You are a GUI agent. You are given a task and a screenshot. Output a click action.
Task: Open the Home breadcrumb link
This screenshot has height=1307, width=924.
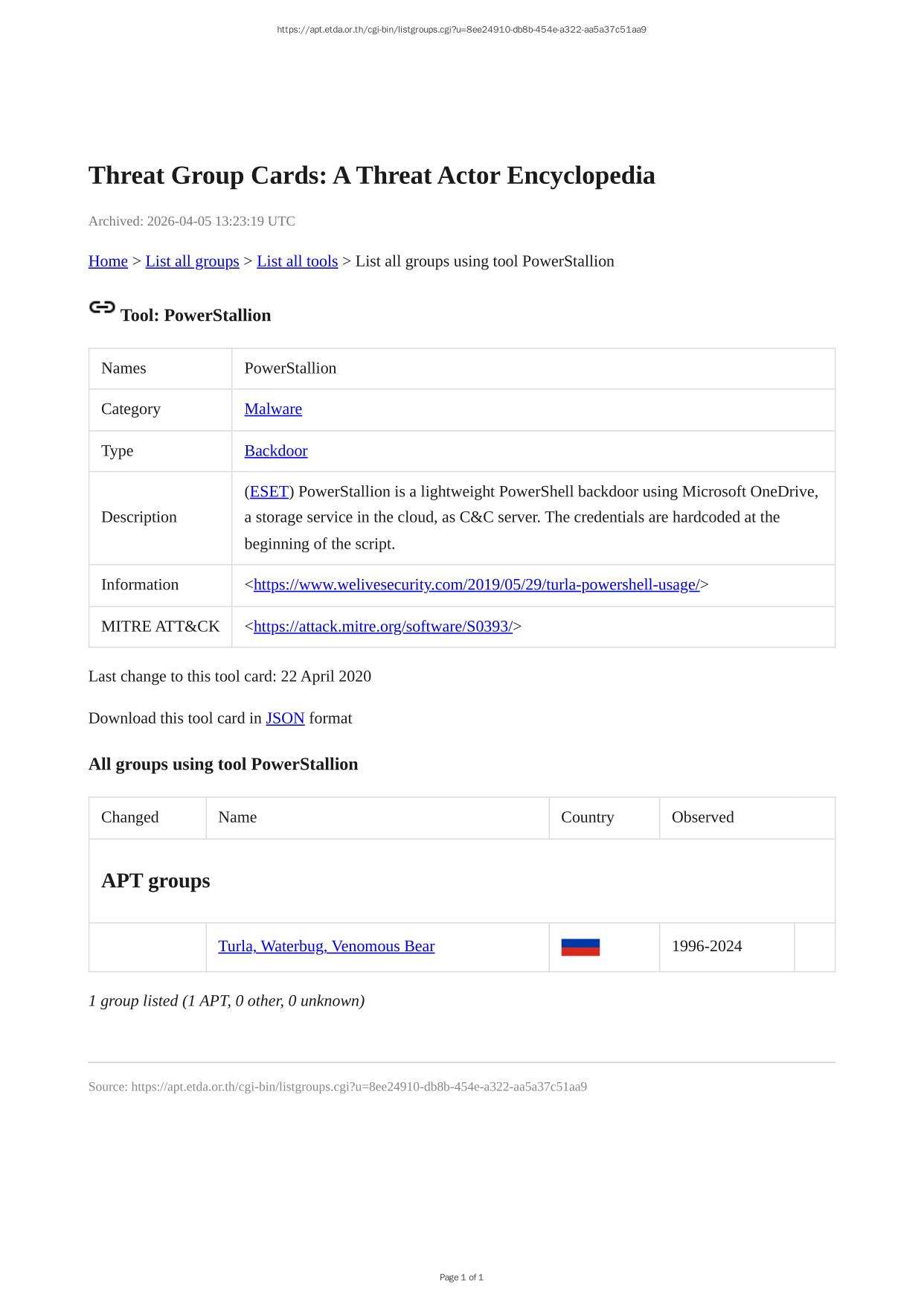click(x=108, y=261)
